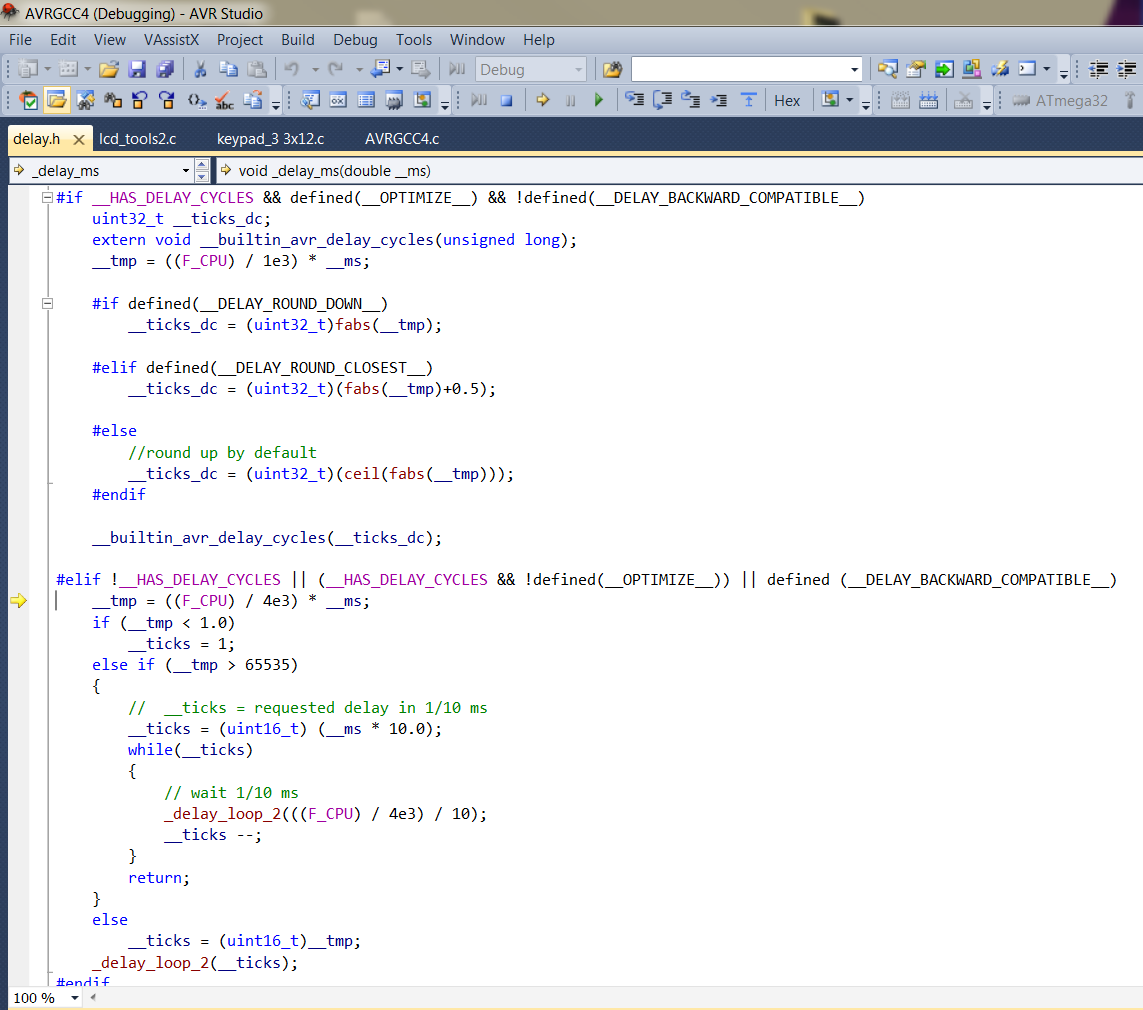Screen dimensions: 1143x1010
Task: Open the Build menu
Action: coord(297,40)
